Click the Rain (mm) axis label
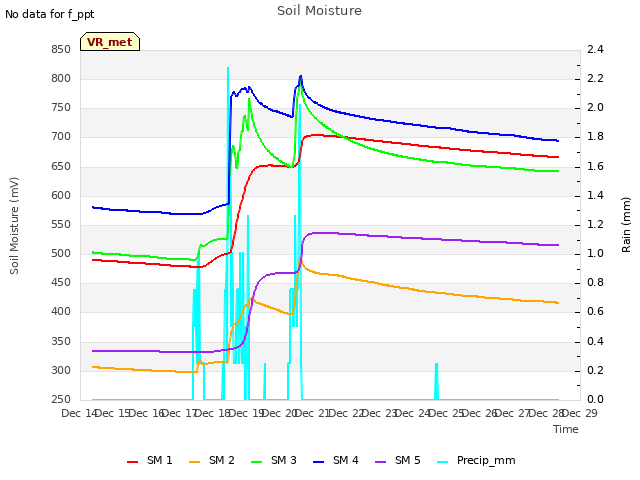The height and width of the screenshot is (480, 640). coord(626,225)
